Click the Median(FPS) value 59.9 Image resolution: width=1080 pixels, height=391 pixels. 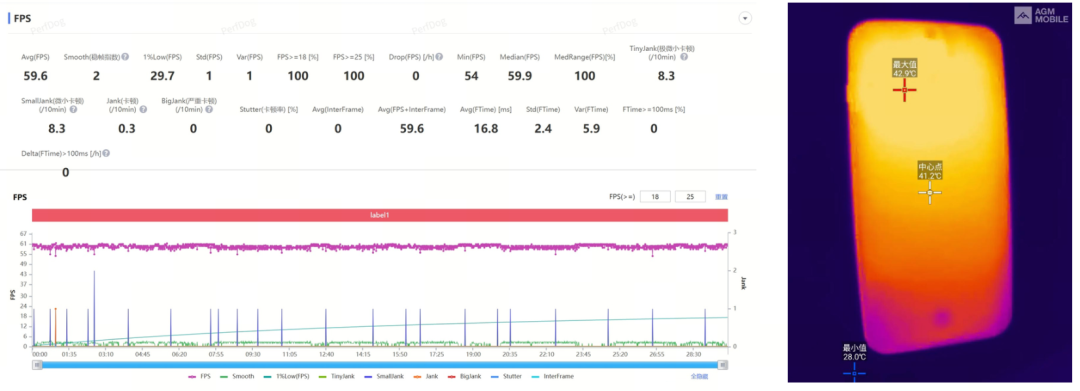pos(519,76)
